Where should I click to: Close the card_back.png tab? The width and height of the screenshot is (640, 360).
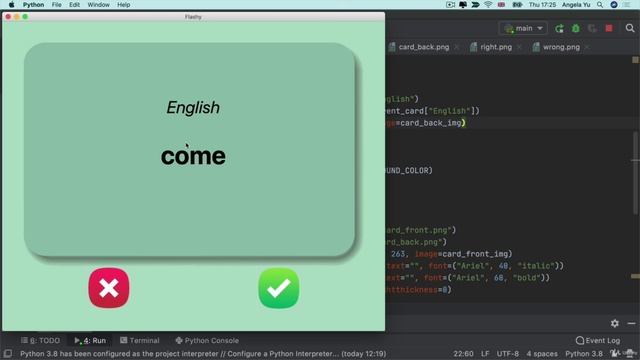(457, 47)
